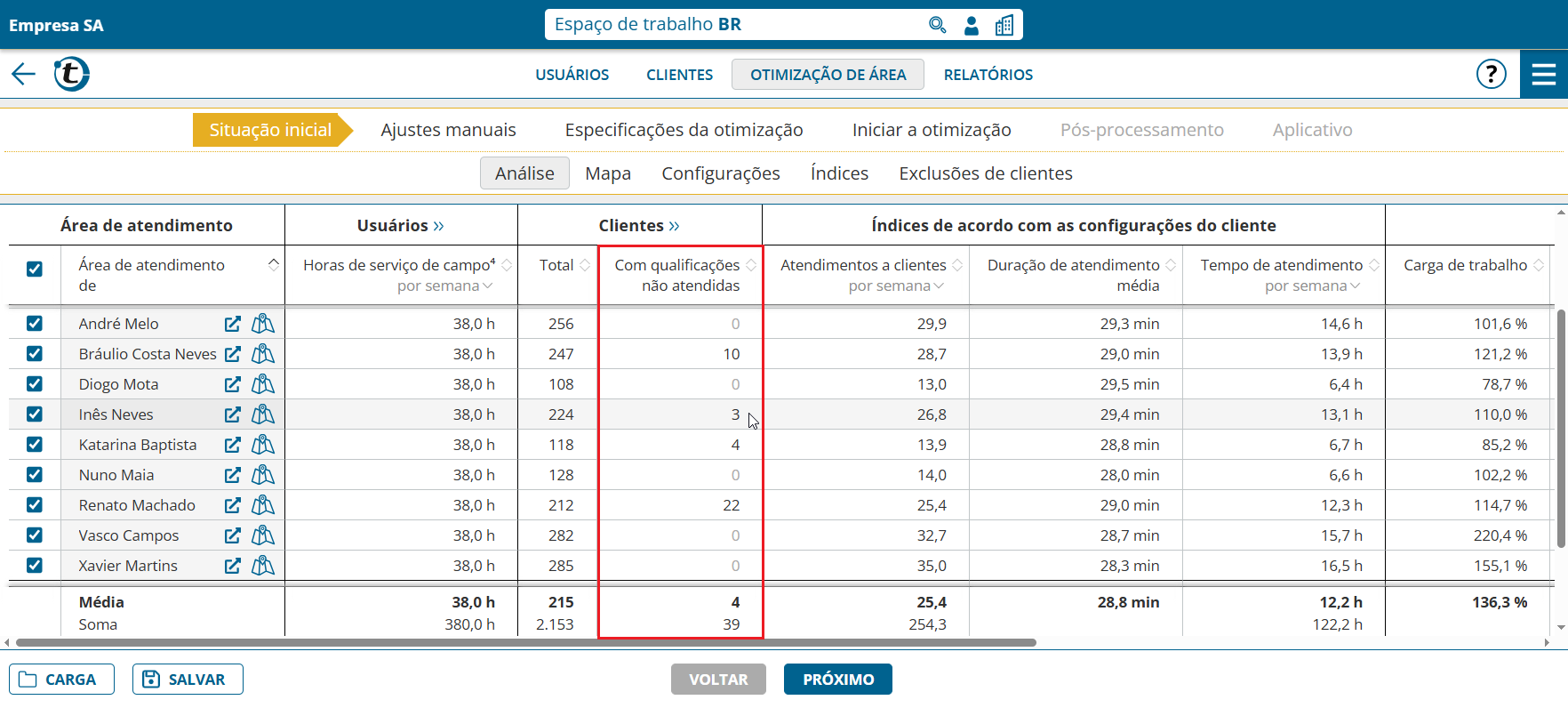Screen dimensions: 1568x708
Task: Uncheck the Inês Neves checkbox
Action: tap(35, 414)
